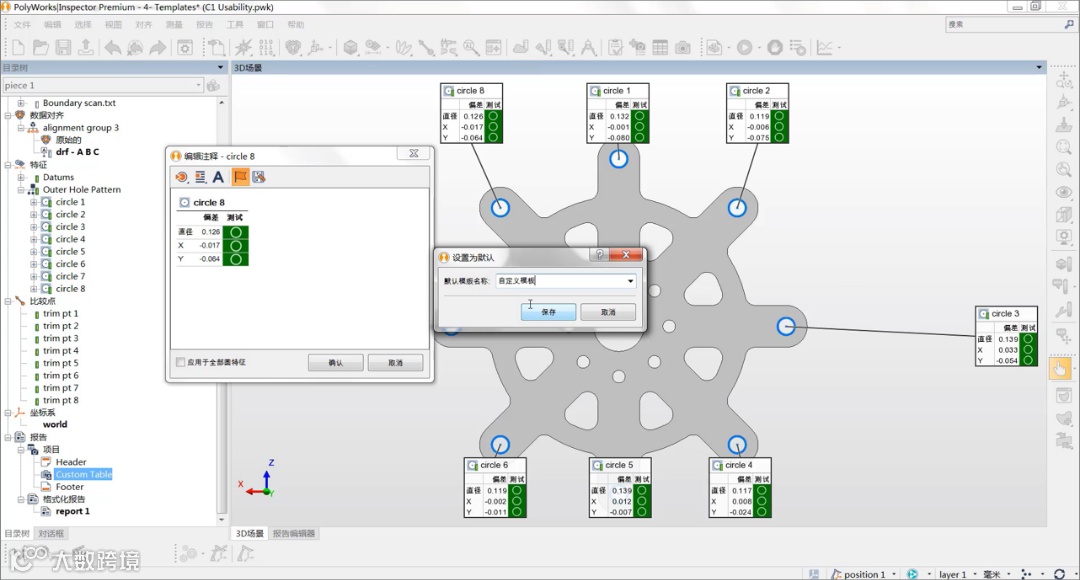Toggle the apply-to-all-circle-features checkbox
Image resolution: width=1080 pixels, height=580 pixels.
(180, 362)
